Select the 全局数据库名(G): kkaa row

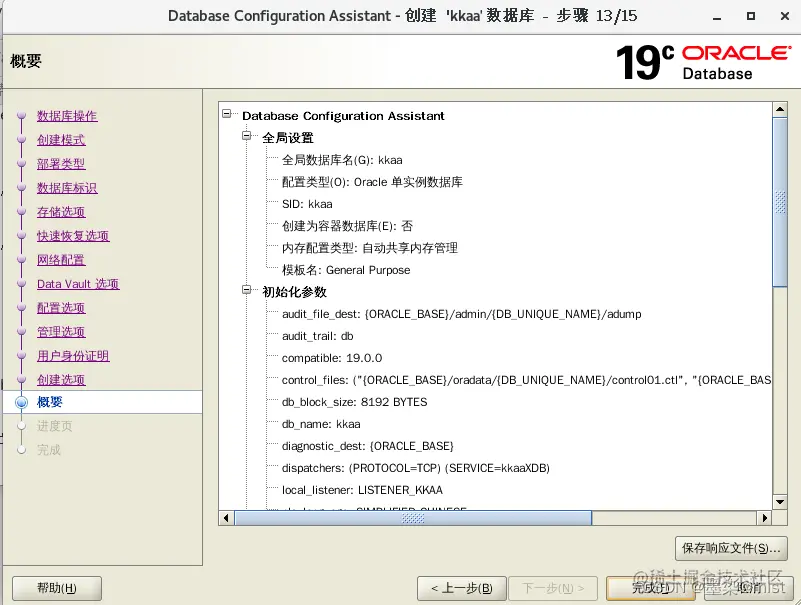[342, 160]
